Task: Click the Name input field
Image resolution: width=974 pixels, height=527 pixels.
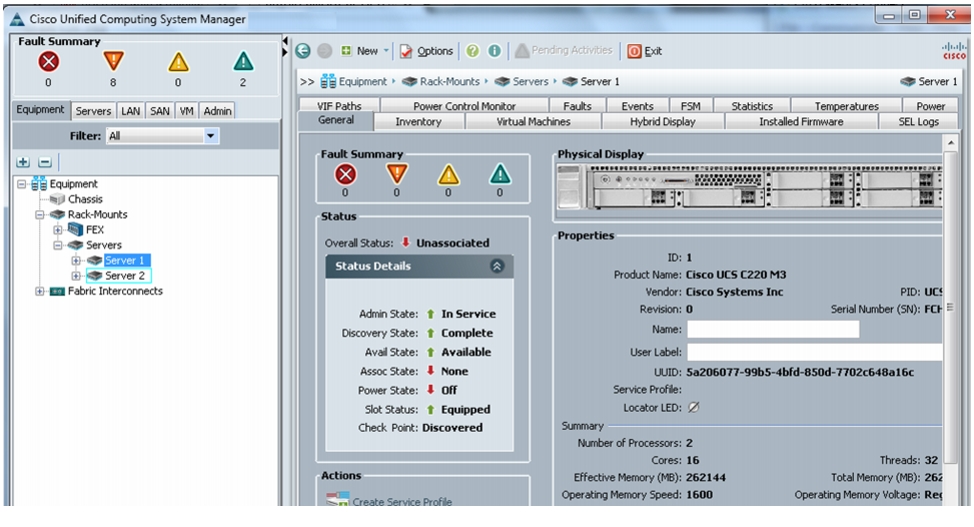Action: (x=773, y=329)
